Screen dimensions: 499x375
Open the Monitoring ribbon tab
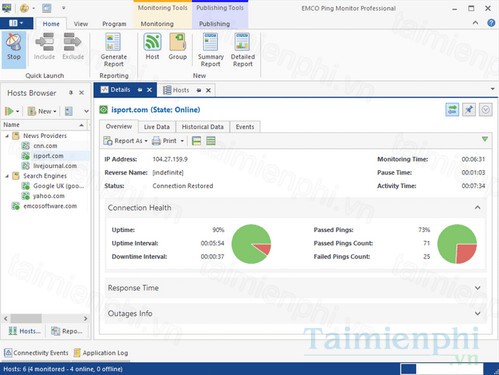coord(157,24)
